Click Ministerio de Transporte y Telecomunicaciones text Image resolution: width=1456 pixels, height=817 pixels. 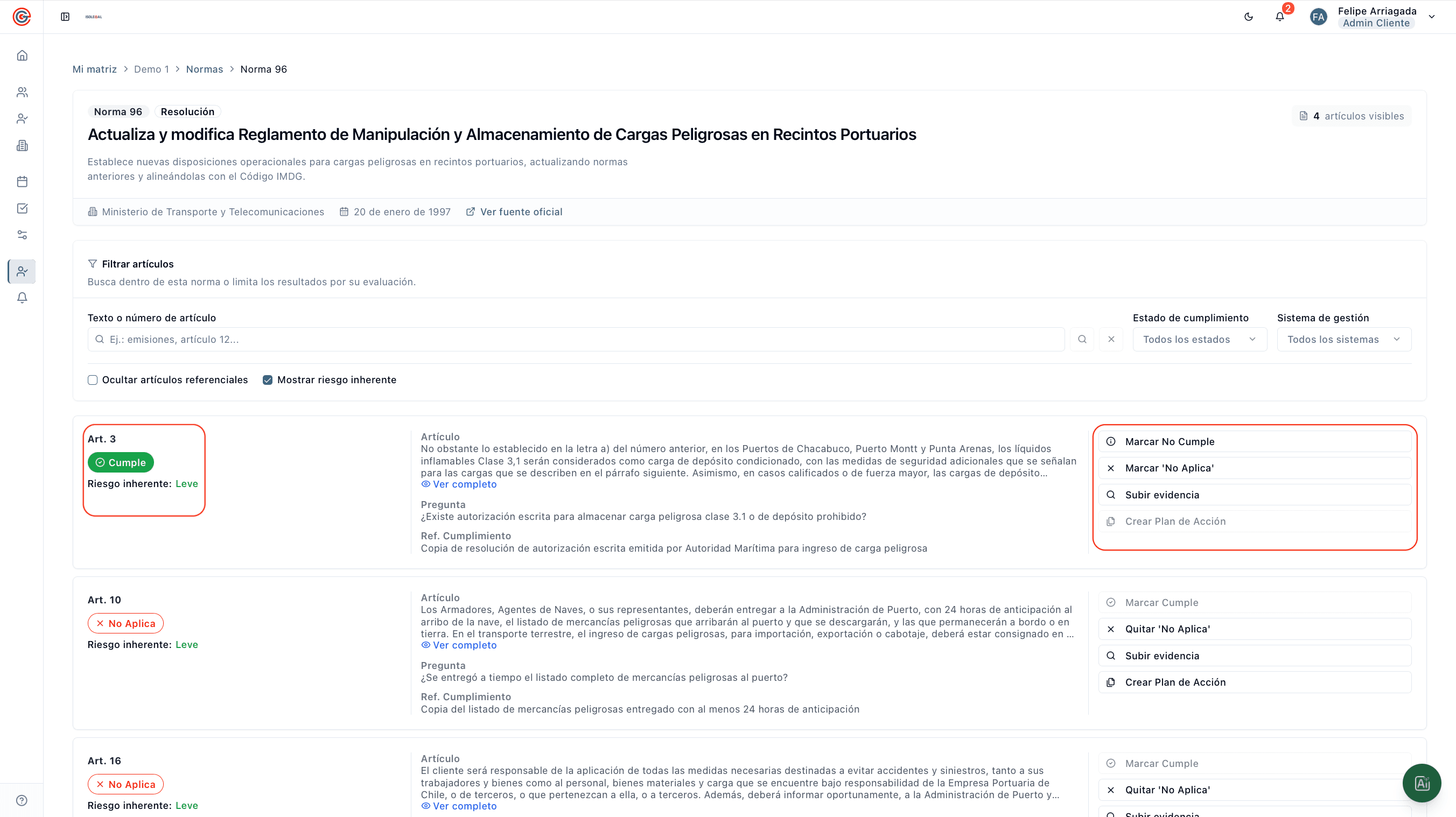tap(213, 212)
